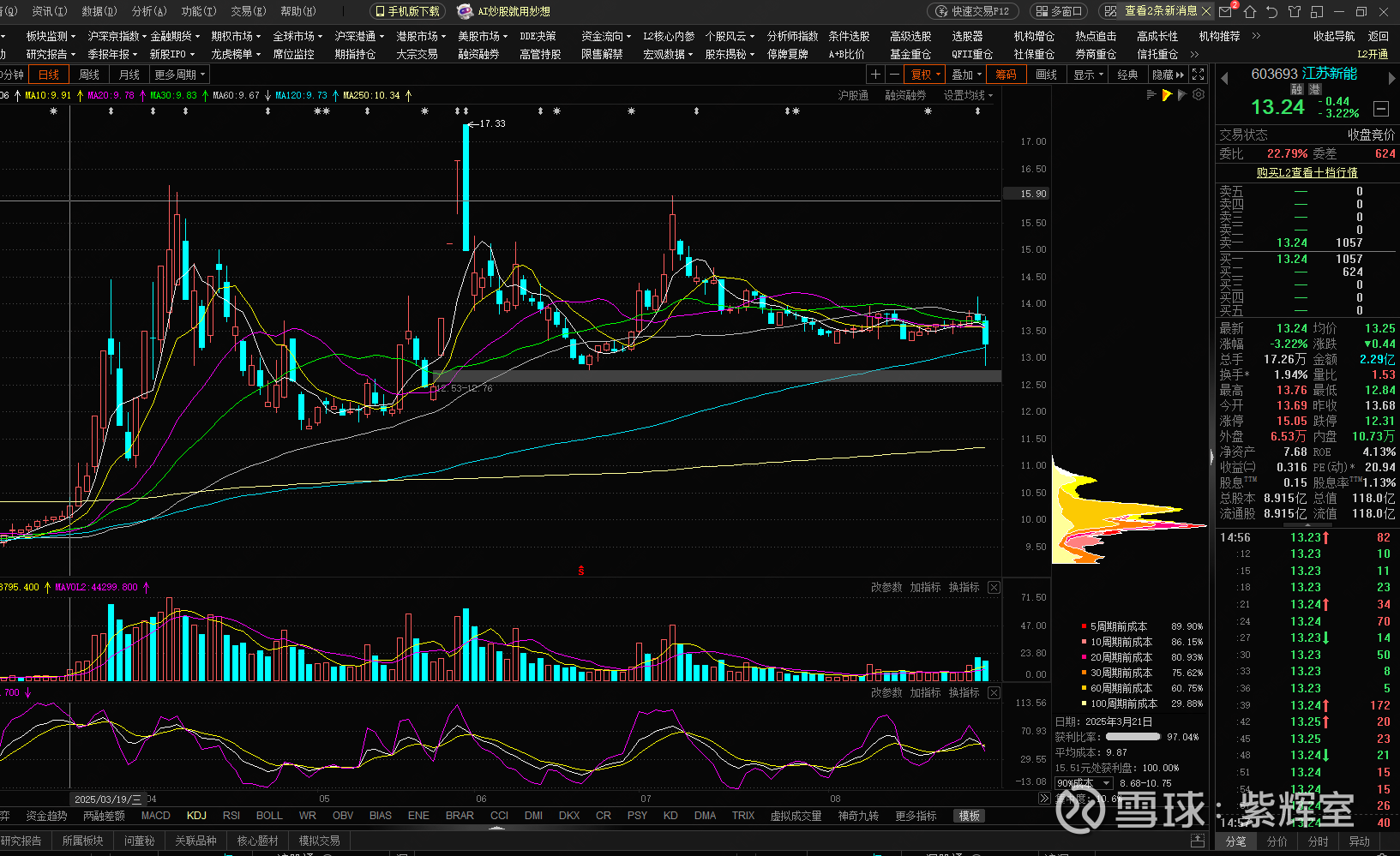Switch chart to fullscreen with expand icon
The width and height of the screenshot is (1400, 856).
pos(1199,75)
